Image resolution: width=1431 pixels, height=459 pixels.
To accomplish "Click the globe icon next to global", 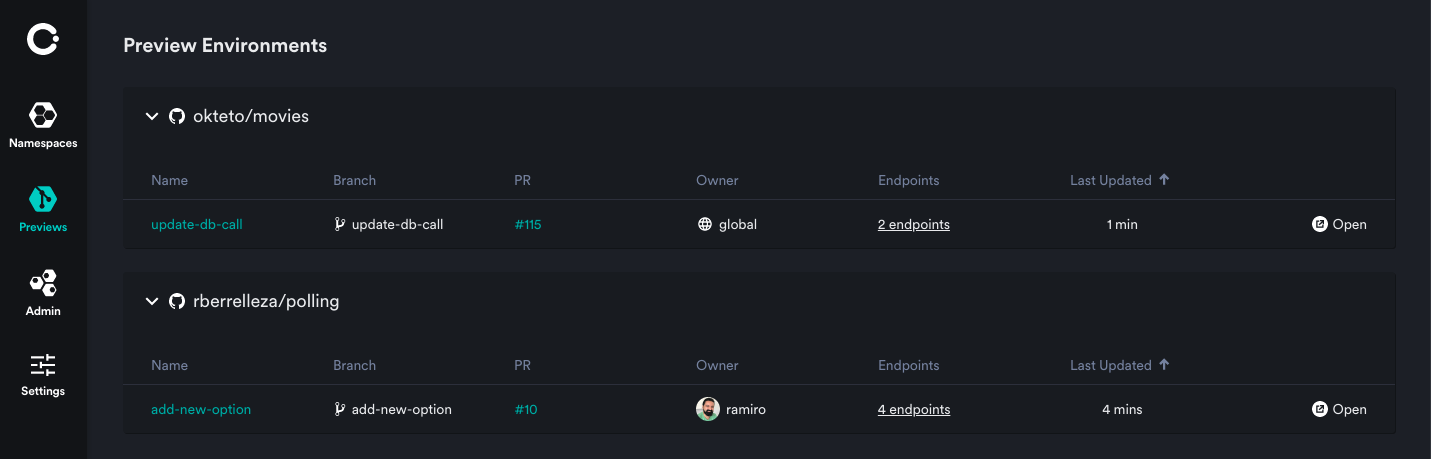I will [x=705, y=225].
